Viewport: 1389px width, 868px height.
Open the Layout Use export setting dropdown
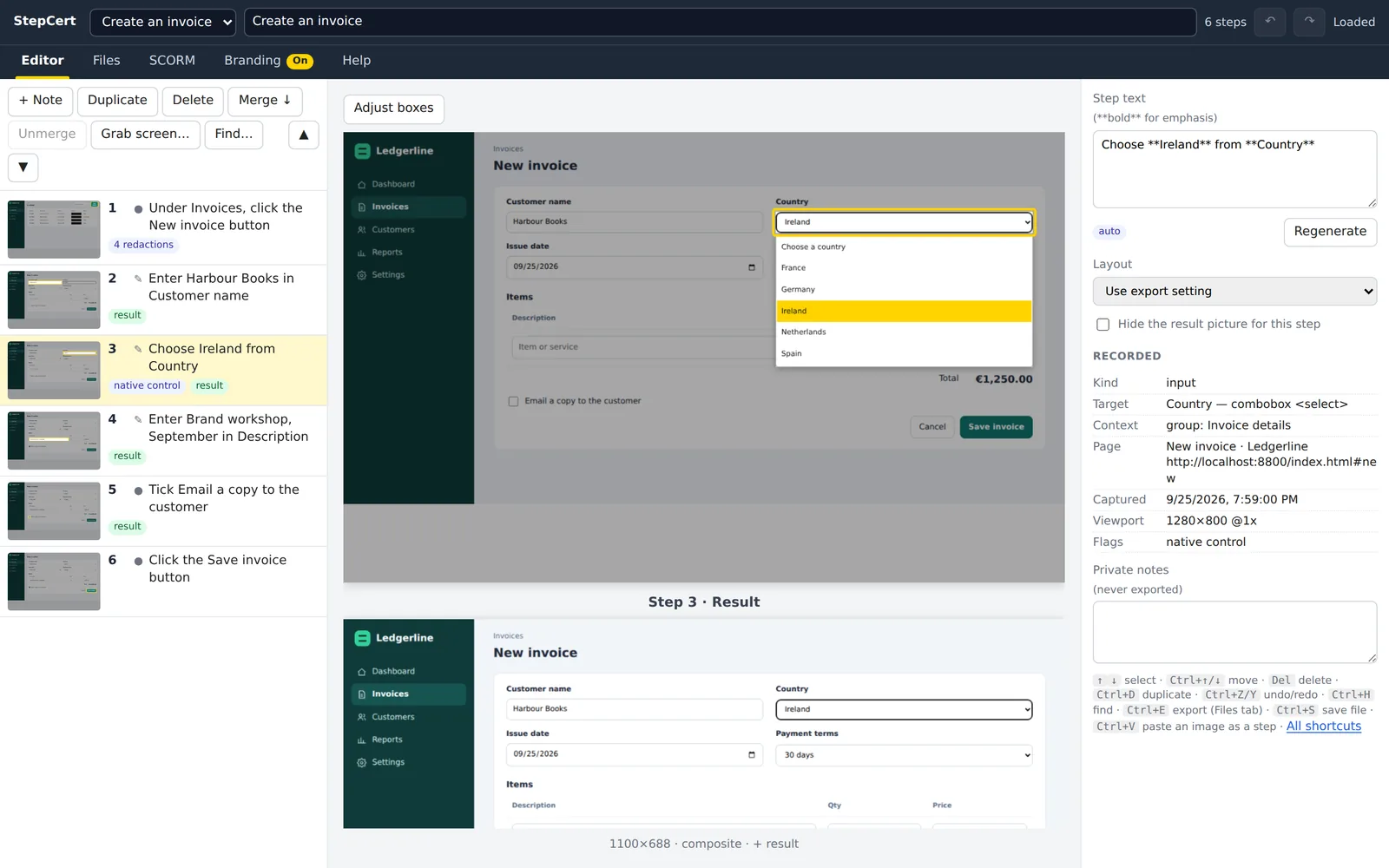[1234, 292]
